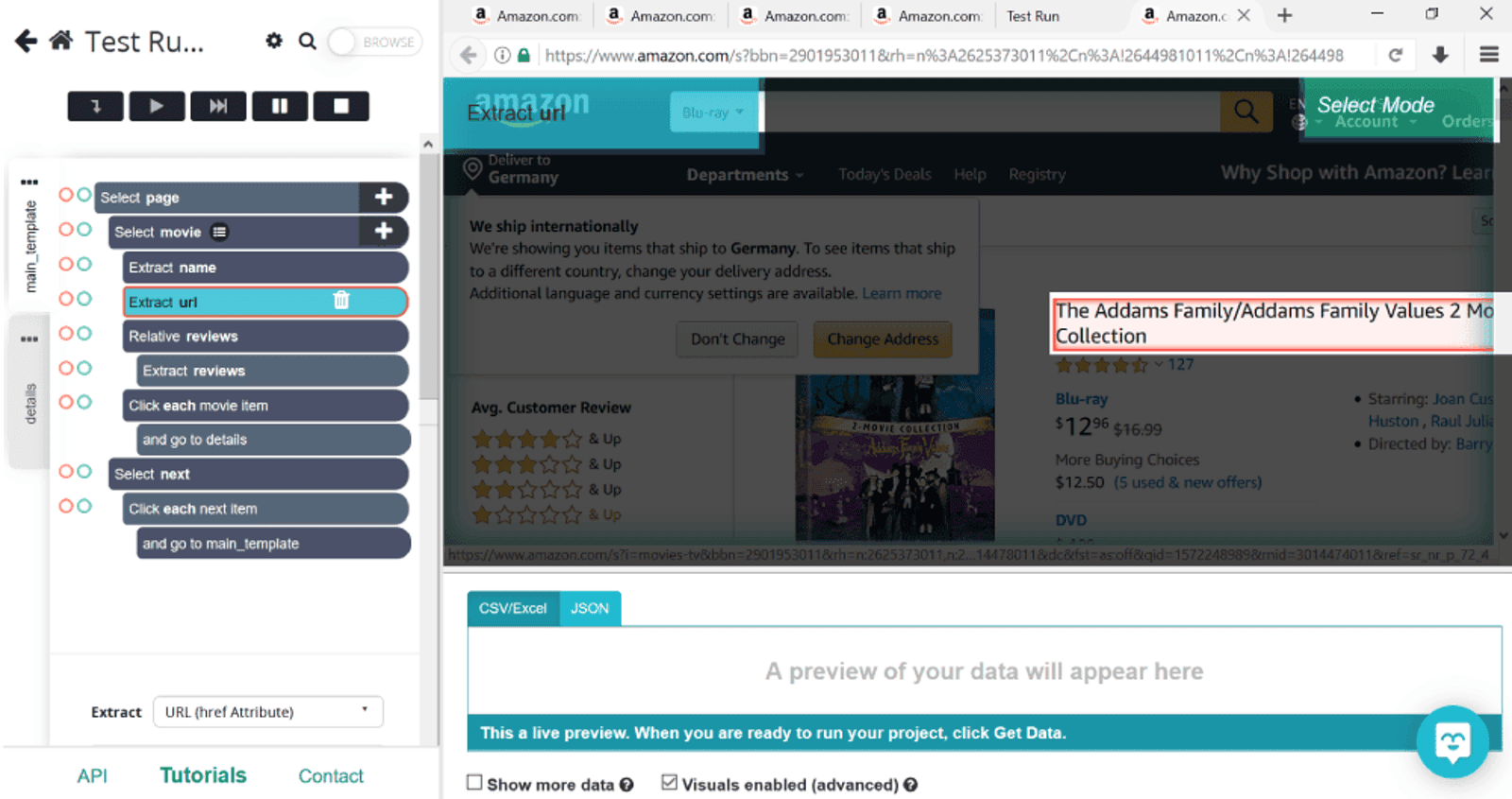Image resolution: width=1512 pixels, height=799 pixels.
Task: Select the Click each movie item command
Action: click(266, 405)
